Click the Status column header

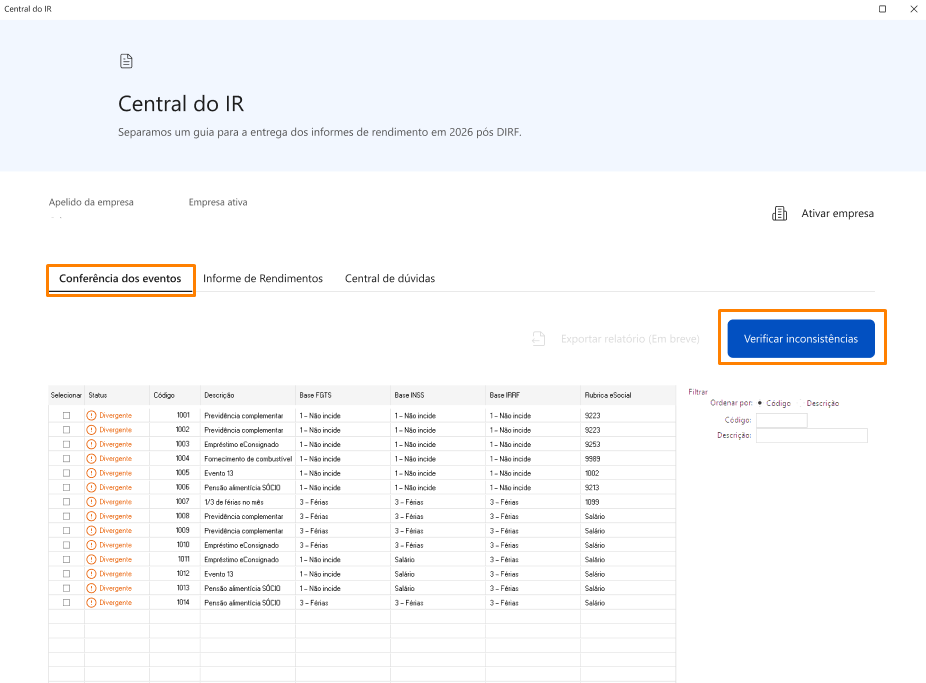[117, 396]
